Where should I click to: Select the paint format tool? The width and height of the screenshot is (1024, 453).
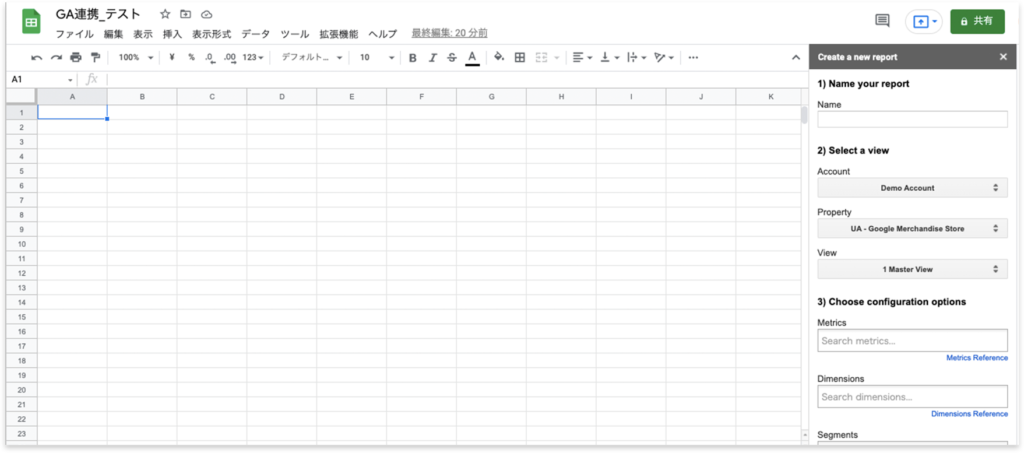click(x=95, y=58)
